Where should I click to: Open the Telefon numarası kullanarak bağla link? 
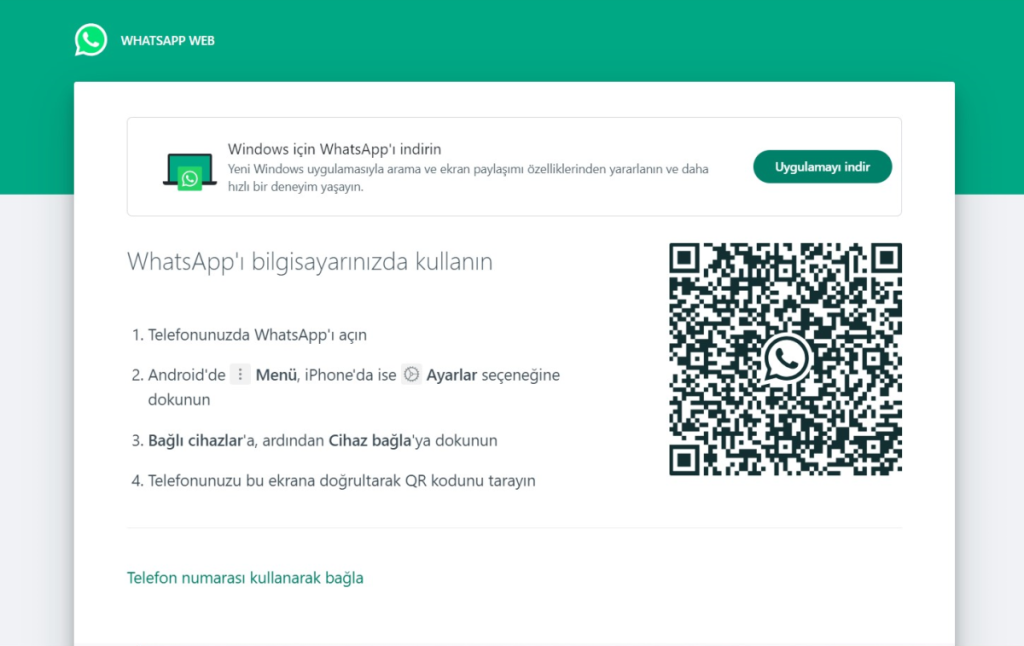pos(245,578)
